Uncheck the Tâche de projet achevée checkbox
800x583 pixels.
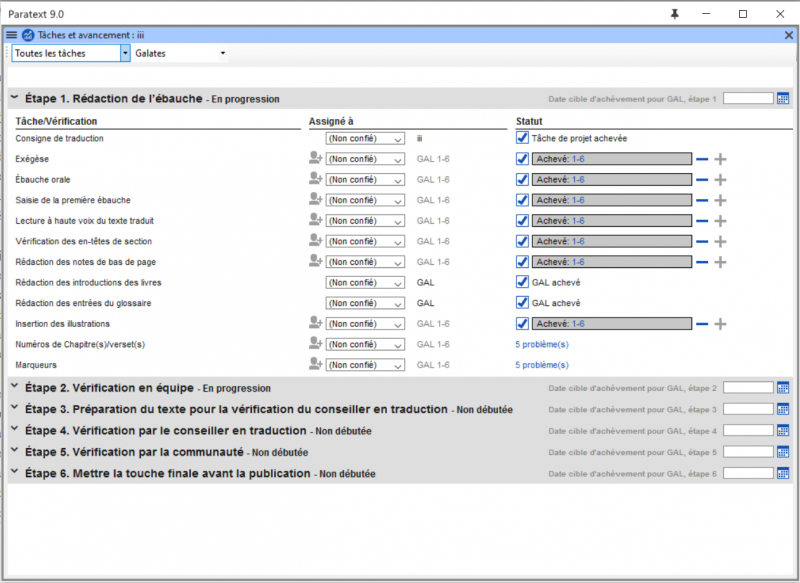522,138
